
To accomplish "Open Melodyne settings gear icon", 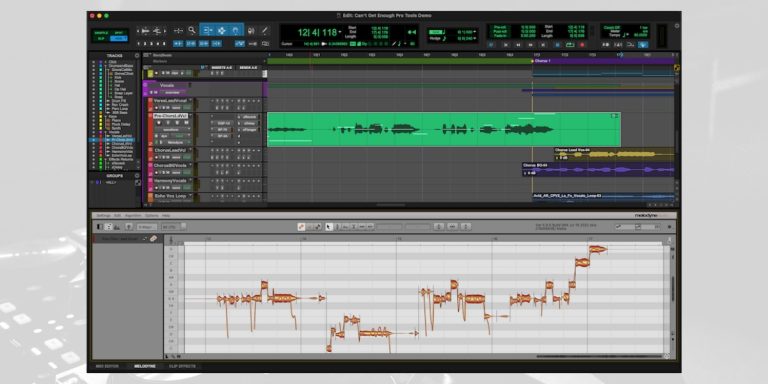I will (670, 227).
